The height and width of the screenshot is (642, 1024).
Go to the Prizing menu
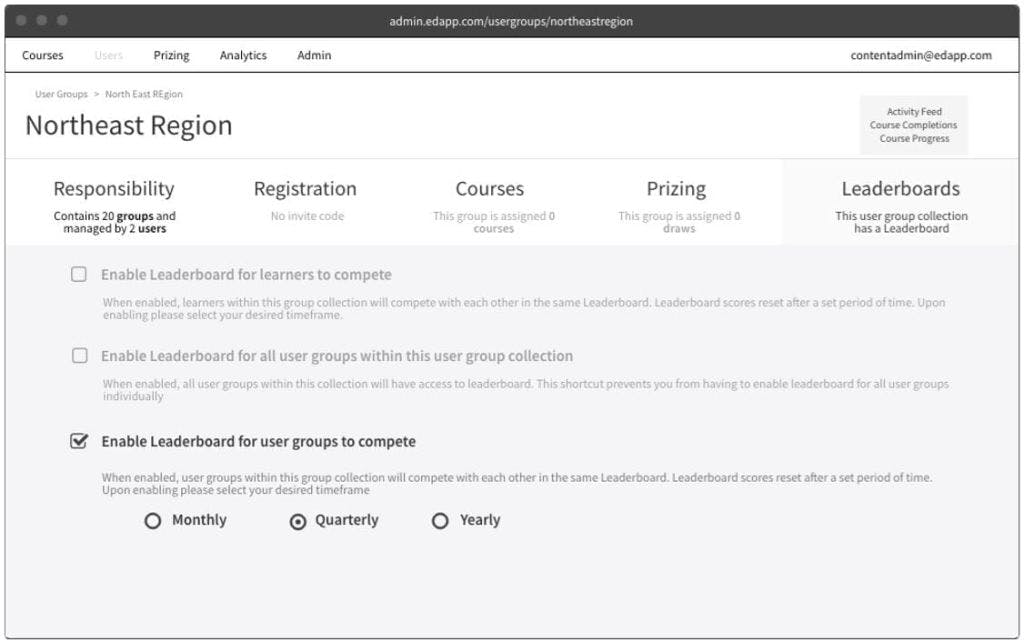tap(171, 56)
